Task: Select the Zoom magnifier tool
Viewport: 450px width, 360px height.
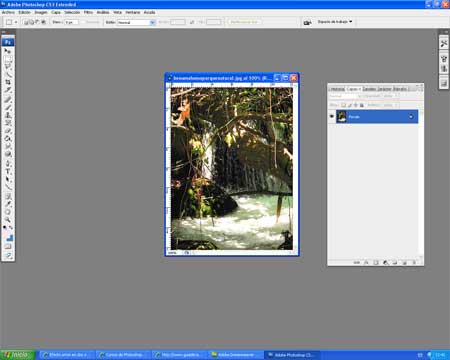Action: (8, 220)
